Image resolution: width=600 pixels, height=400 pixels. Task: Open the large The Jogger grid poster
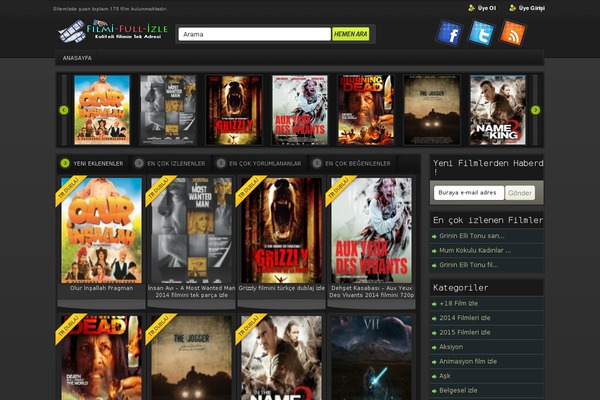[191, 358]
